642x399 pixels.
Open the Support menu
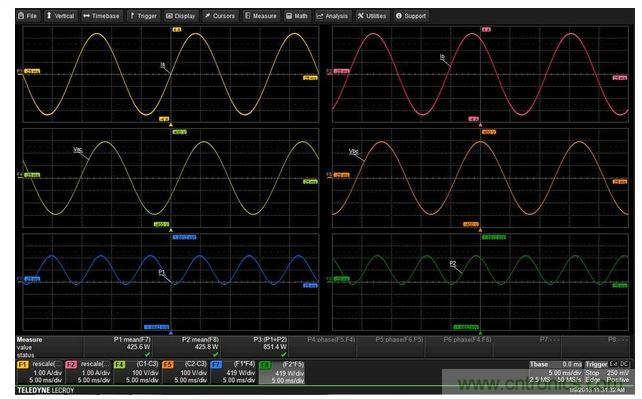411,16
